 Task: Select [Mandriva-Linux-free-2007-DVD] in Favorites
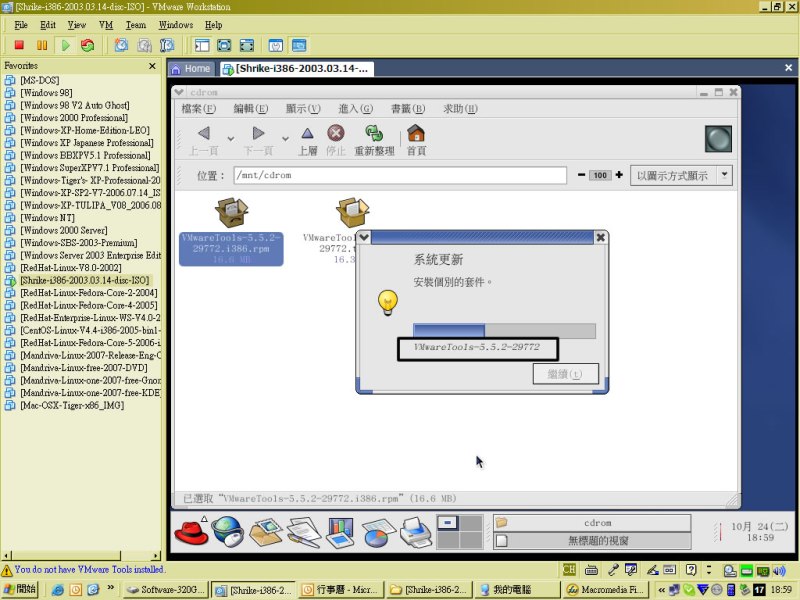(84, 367)
